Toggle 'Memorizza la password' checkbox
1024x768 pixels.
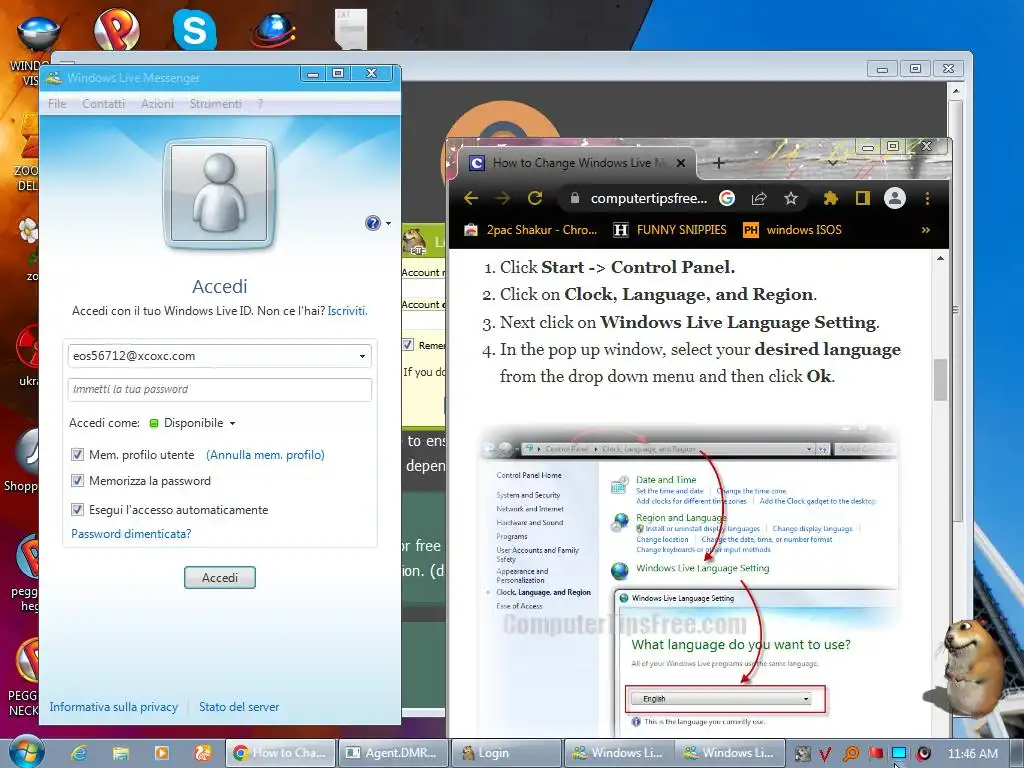[x=77, y=481]
